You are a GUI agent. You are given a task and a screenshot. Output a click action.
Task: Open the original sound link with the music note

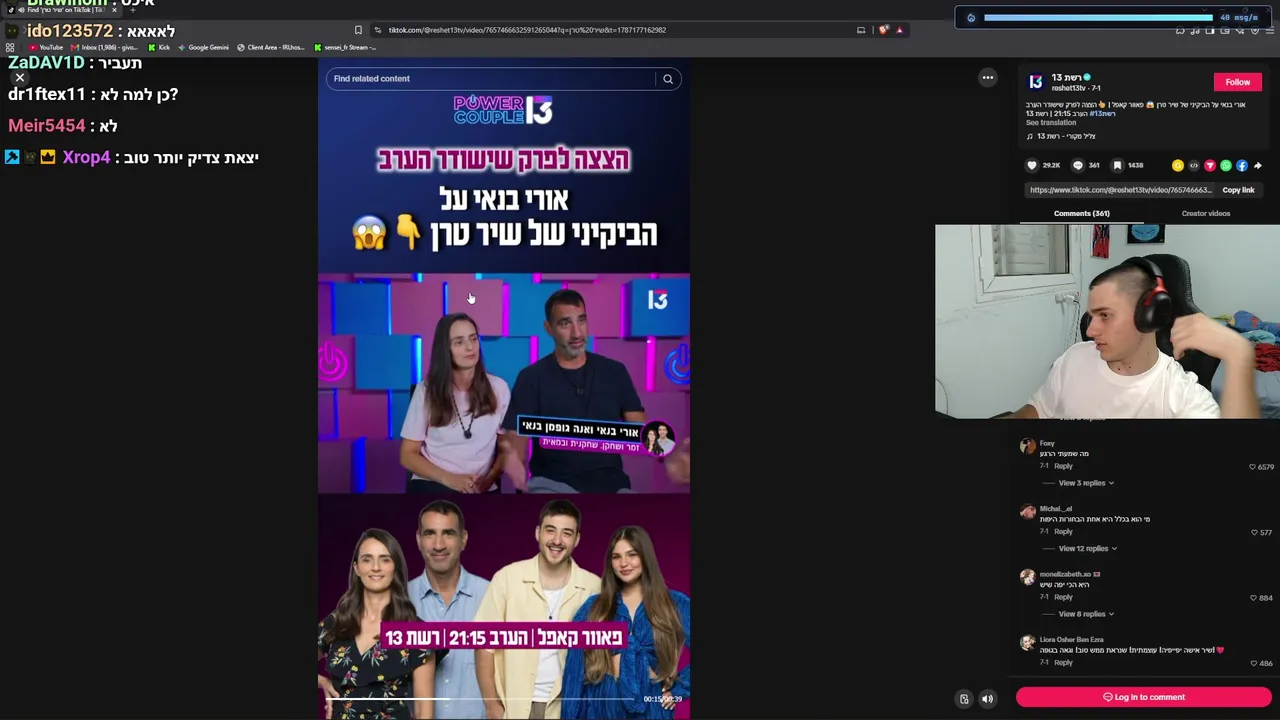[x=1061, y=136]
